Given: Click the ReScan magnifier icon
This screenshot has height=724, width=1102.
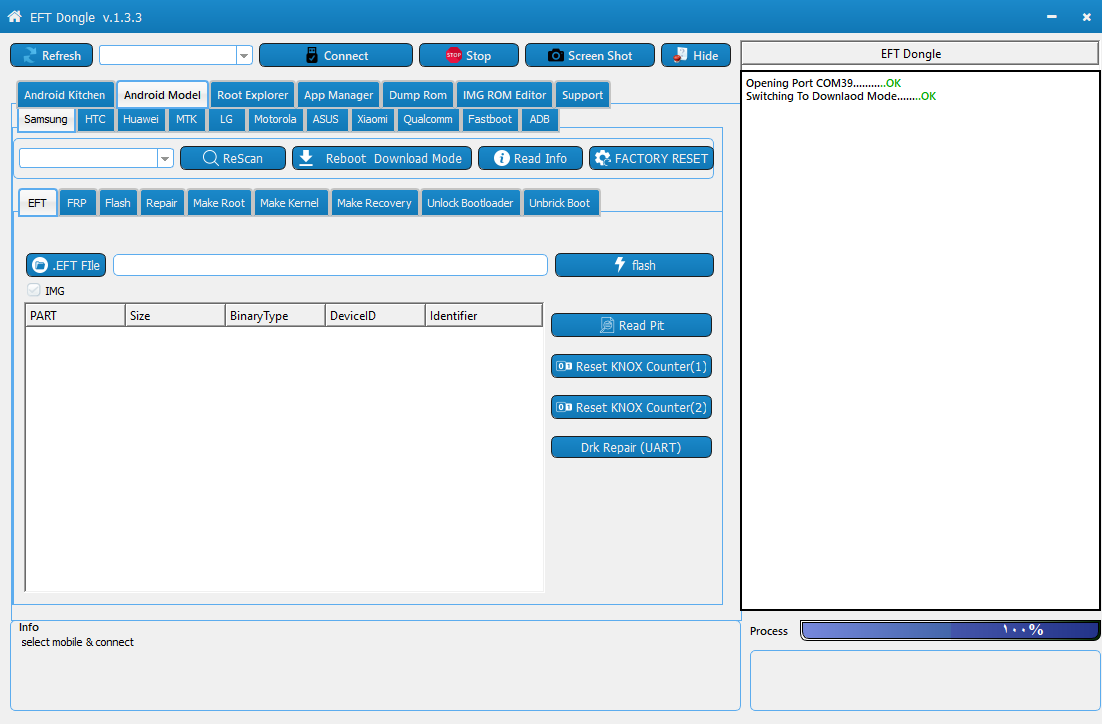Looking at the screenshot, I should (210, 158).
